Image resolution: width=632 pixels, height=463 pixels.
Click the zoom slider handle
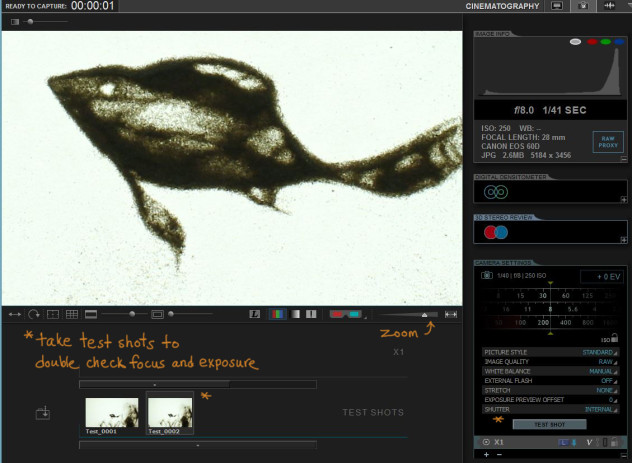click(x=425, y=314)
